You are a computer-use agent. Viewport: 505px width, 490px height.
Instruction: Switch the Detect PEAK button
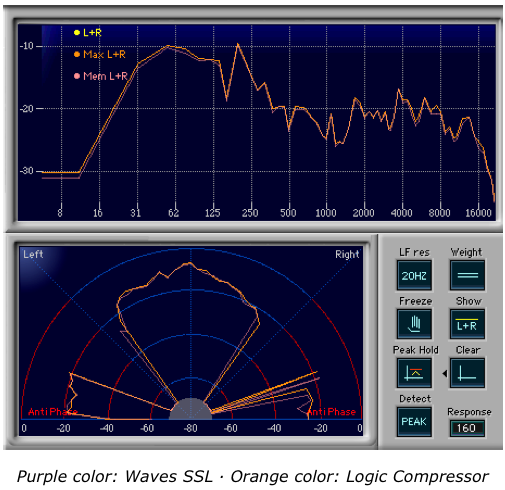point(414,422)
